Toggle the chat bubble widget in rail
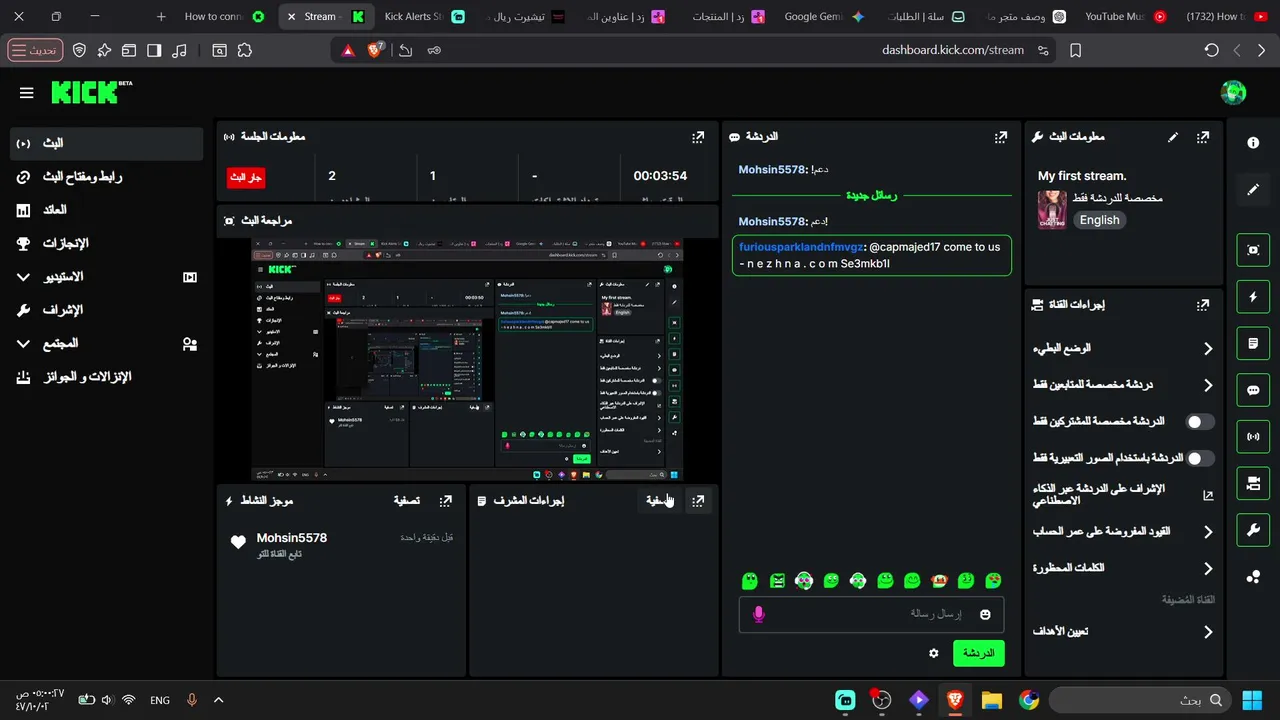 1253,390
